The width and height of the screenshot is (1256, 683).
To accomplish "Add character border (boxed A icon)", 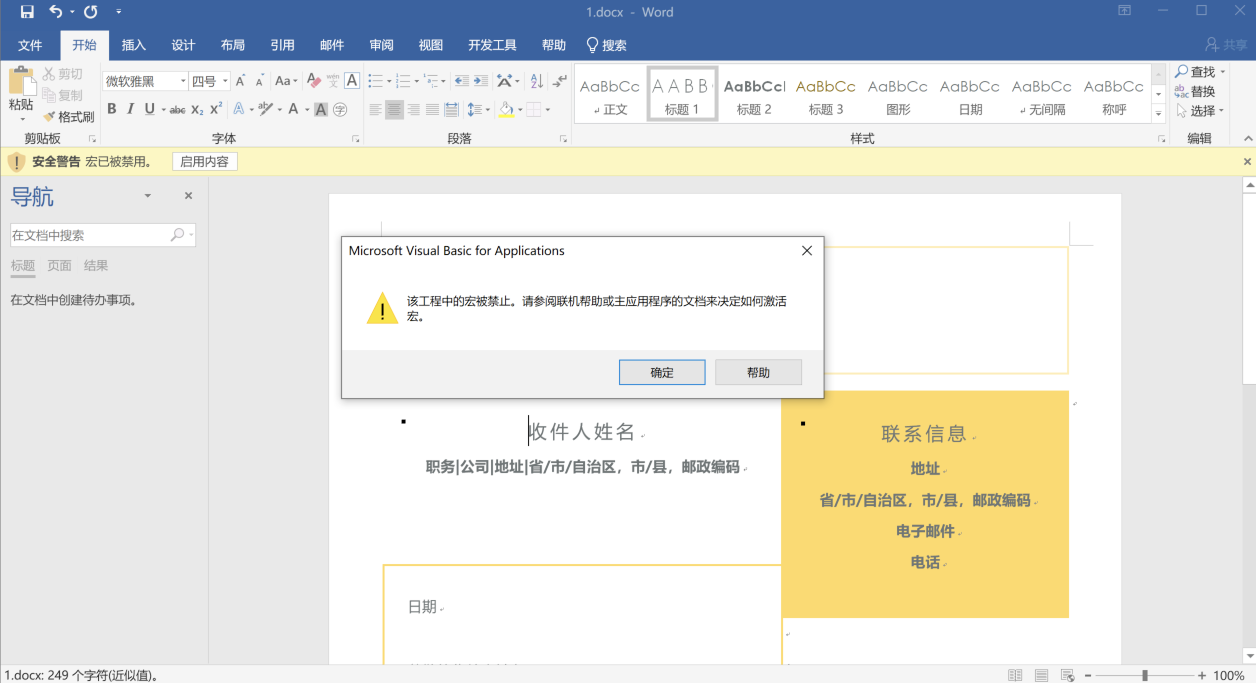I will pyautogui.click(x=352, y=81).
